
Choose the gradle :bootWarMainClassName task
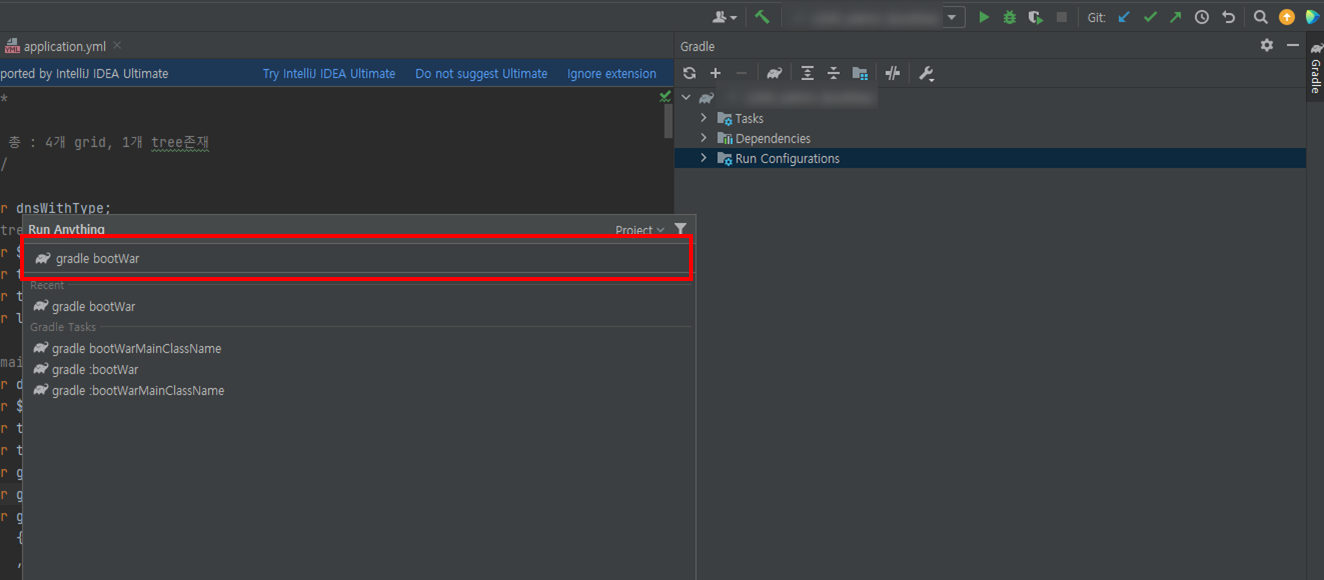[x=358, y=390]
